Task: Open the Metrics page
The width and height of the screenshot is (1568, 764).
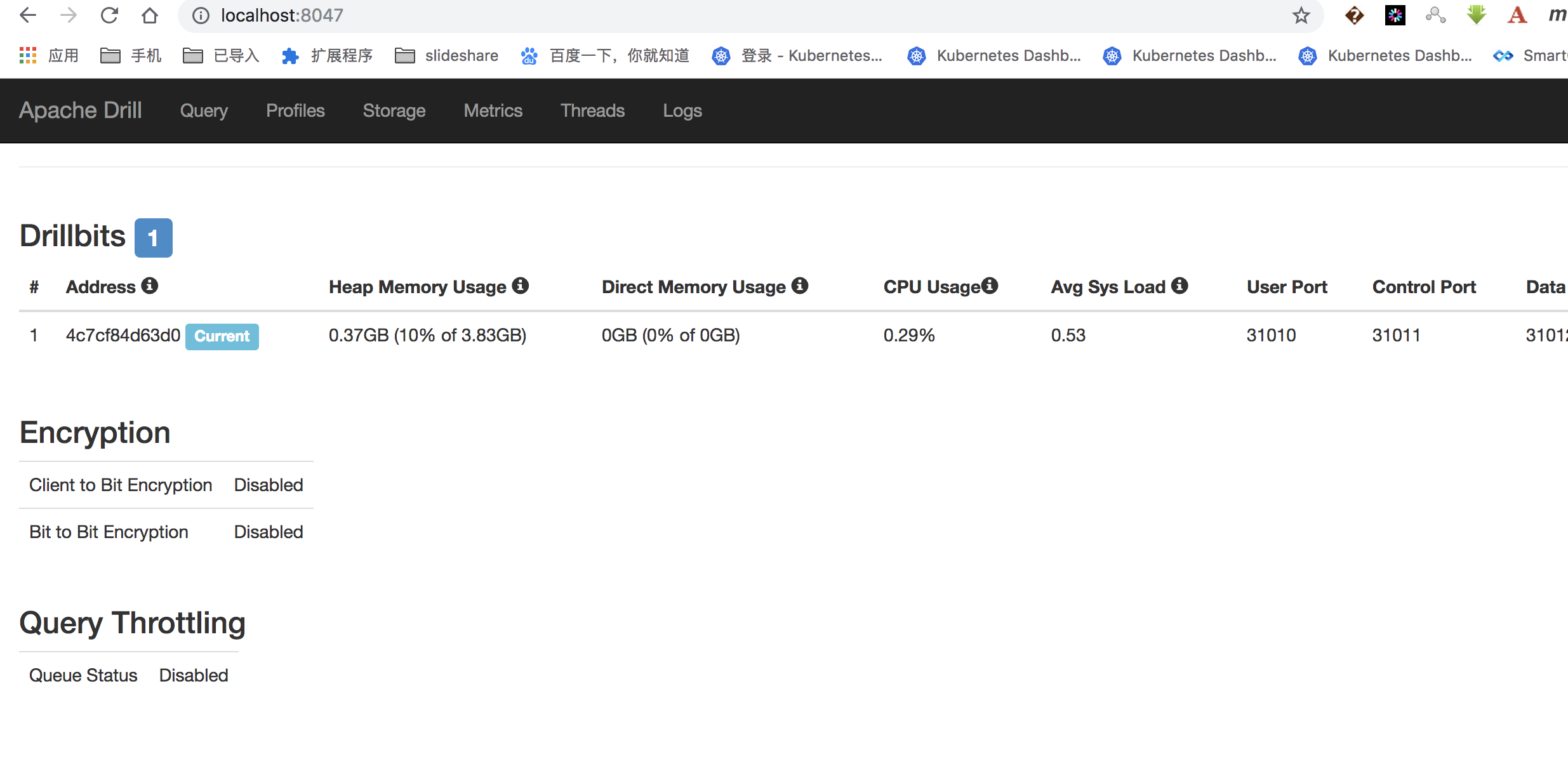Action: 493,110
